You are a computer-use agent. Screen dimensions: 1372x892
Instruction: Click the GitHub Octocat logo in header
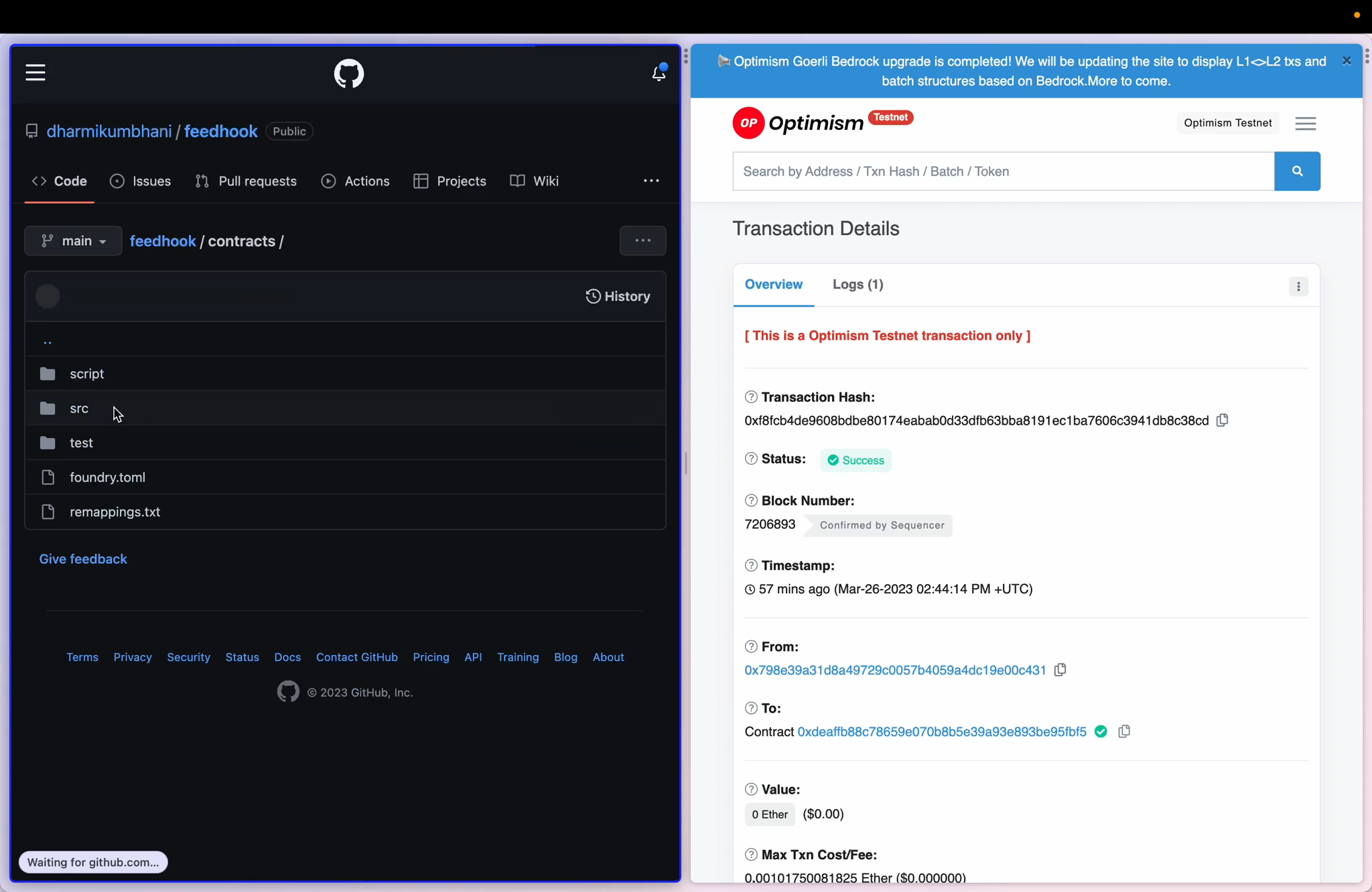point(349,74)
